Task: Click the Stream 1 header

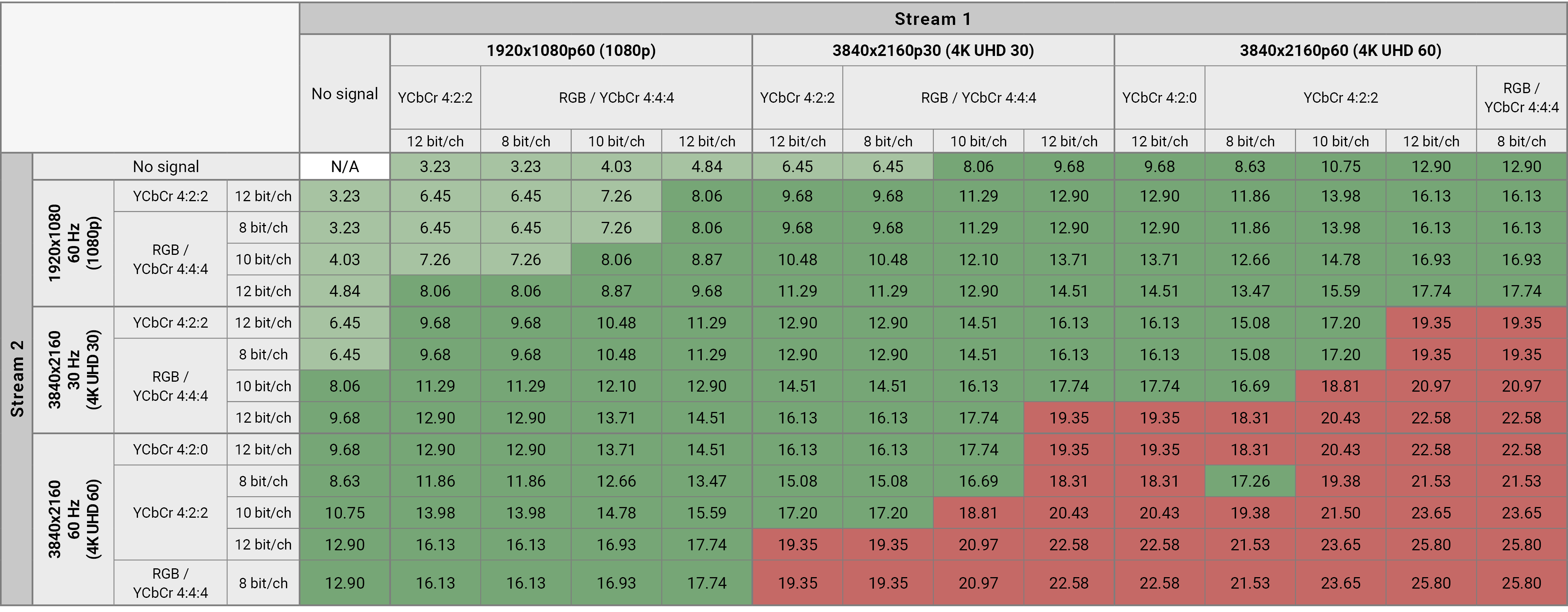Action: (932, 19)
